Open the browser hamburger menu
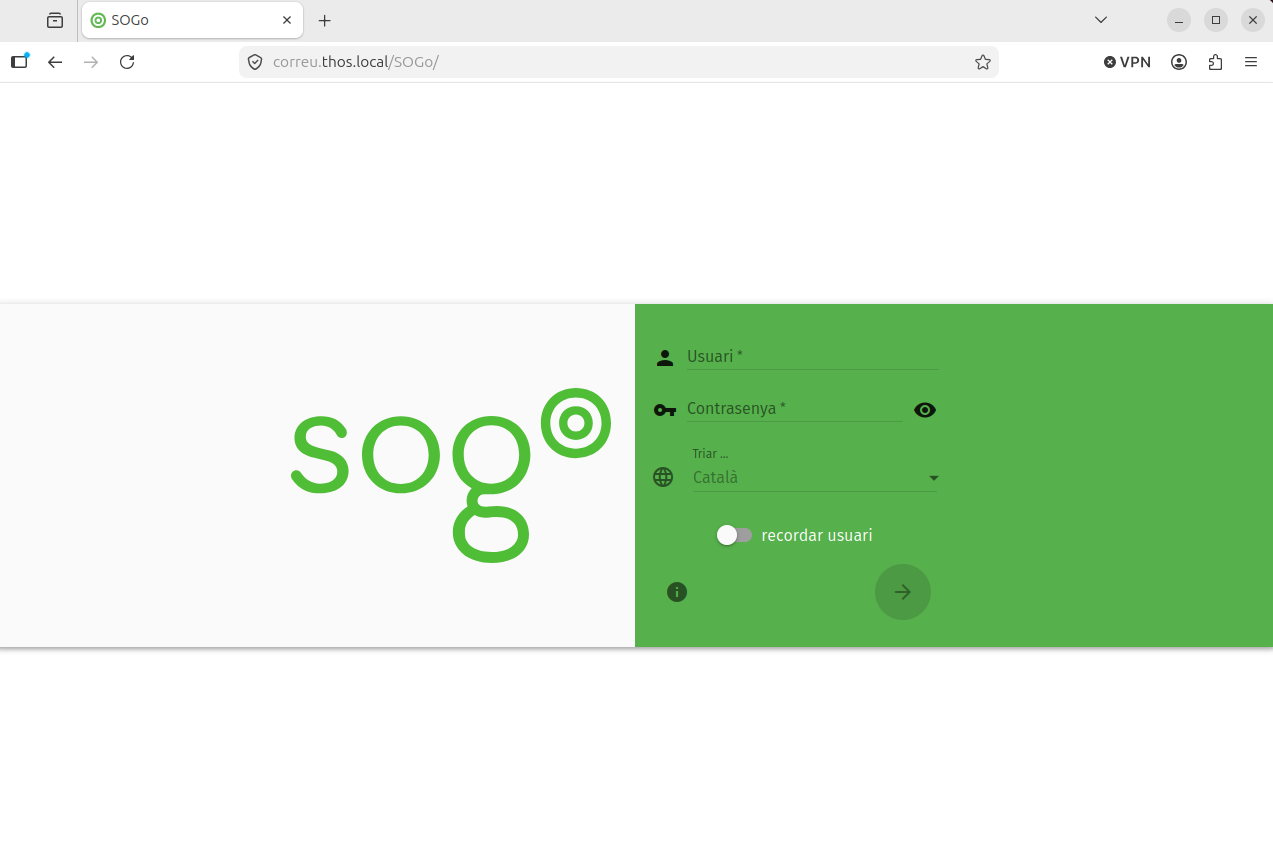The width and height of the screenshot is (1273, 858). [1251, 62]
